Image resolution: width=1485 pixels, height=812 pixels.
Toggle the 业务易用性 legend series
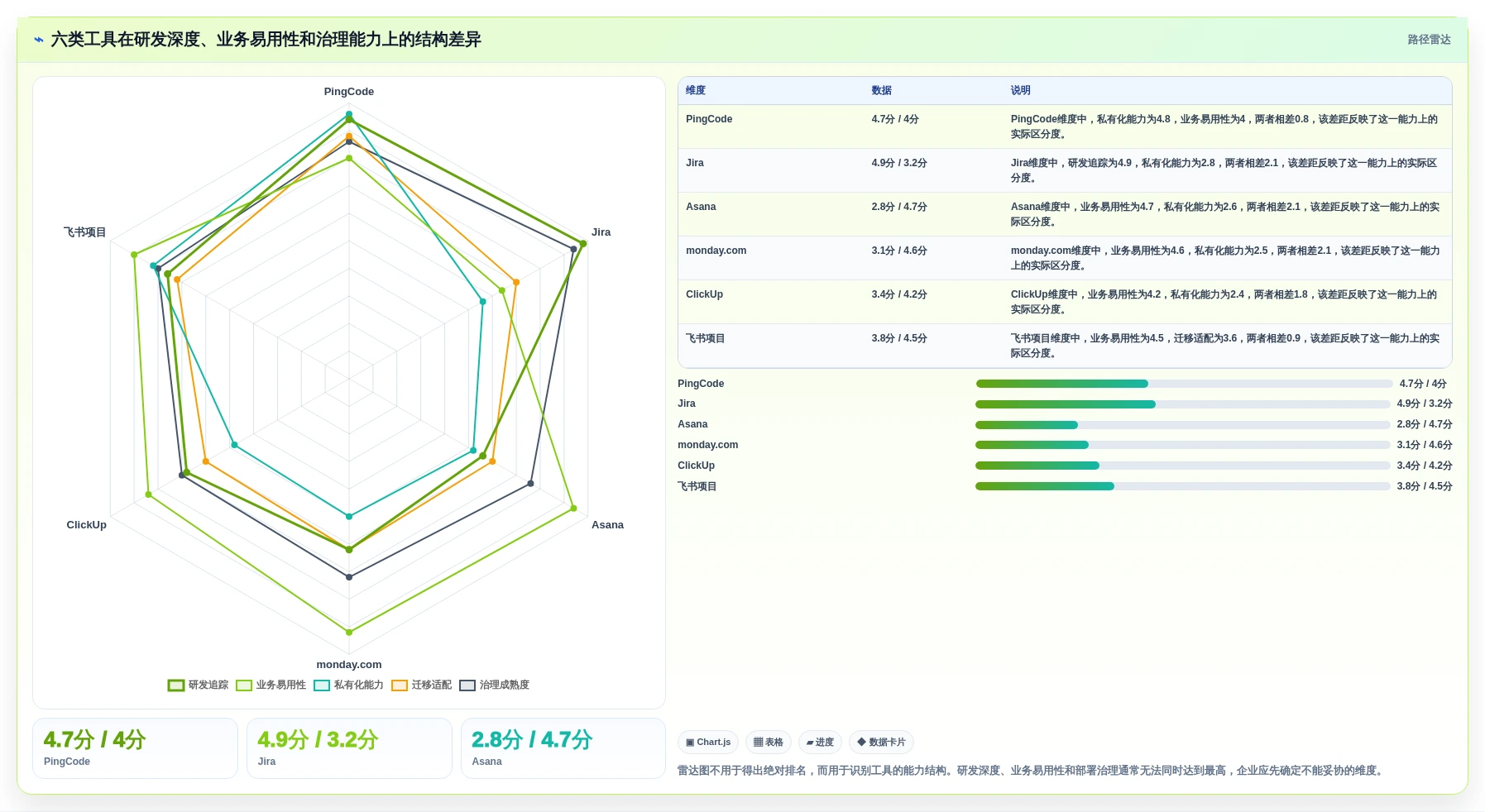coord(271,685)
